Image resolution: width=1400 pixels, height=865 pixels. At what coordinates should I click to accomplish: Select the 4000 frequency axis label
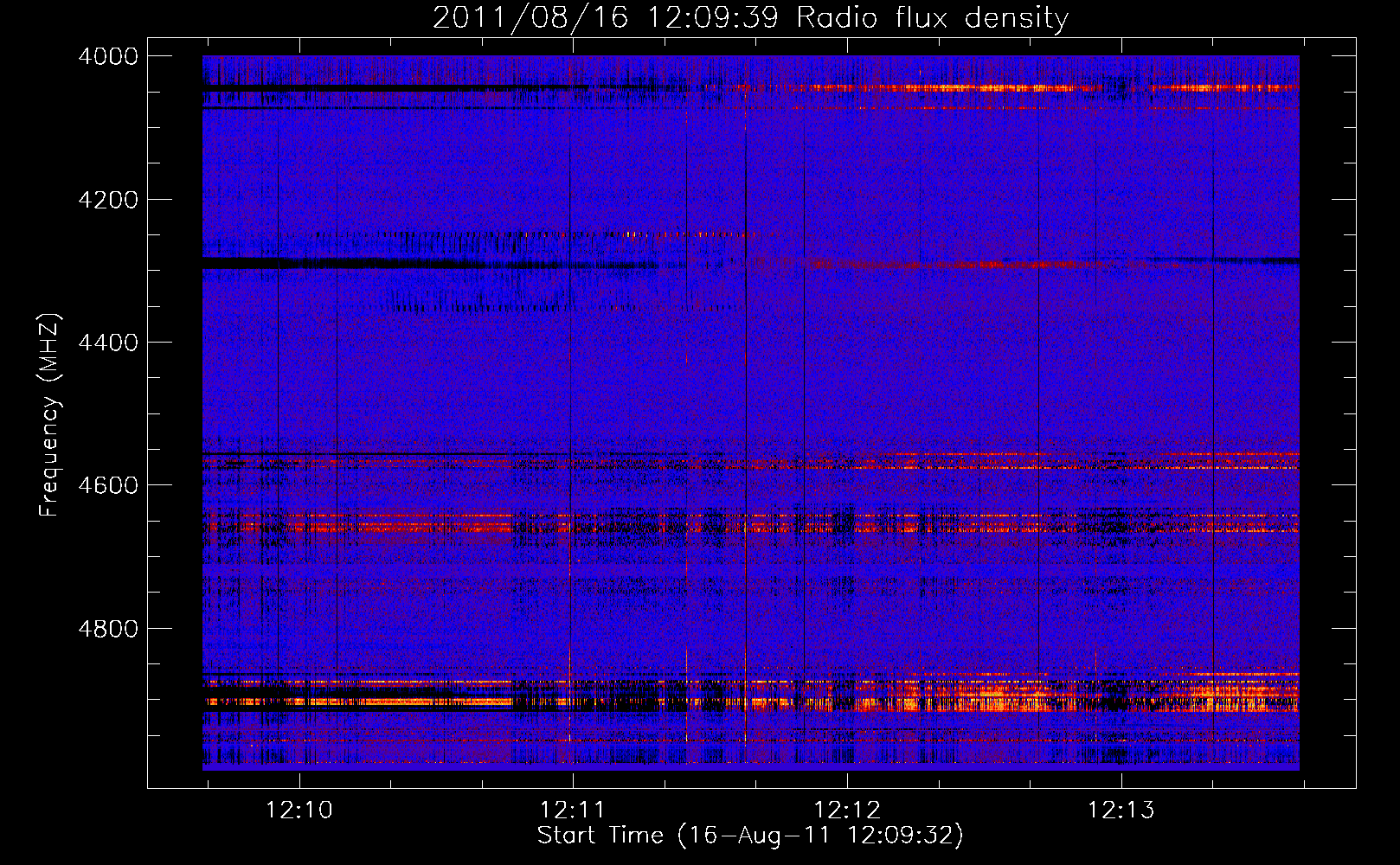[107, 56]
